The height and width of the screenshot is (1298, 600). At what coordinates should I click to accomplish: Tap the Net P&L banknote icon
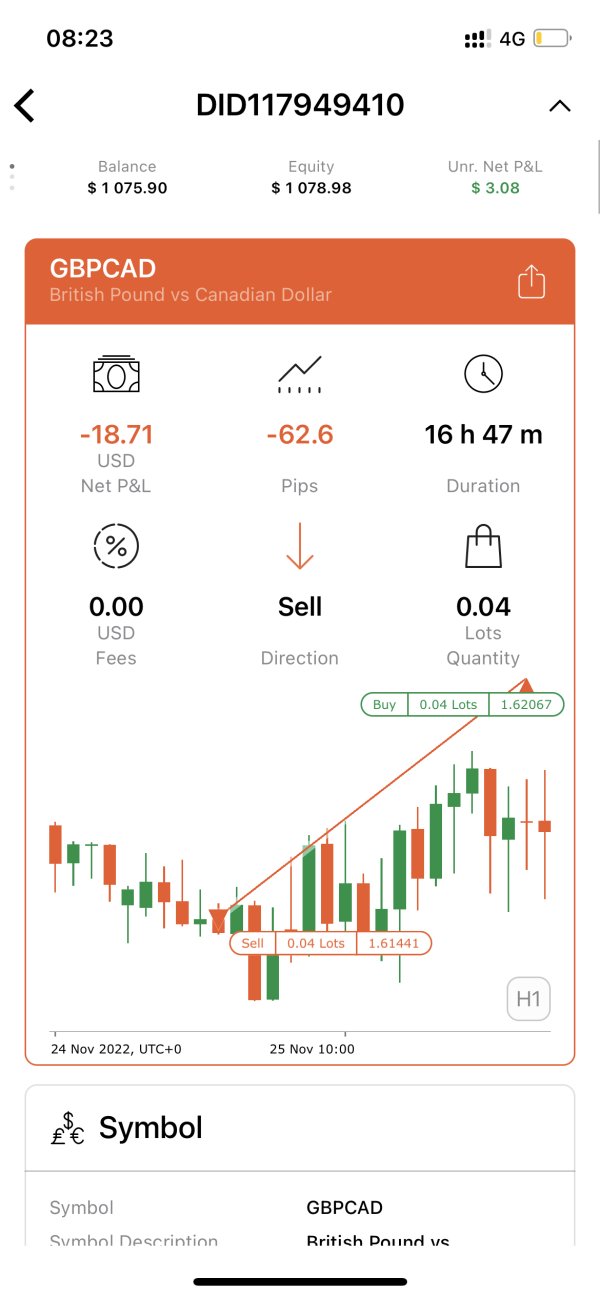coord(116,374)
